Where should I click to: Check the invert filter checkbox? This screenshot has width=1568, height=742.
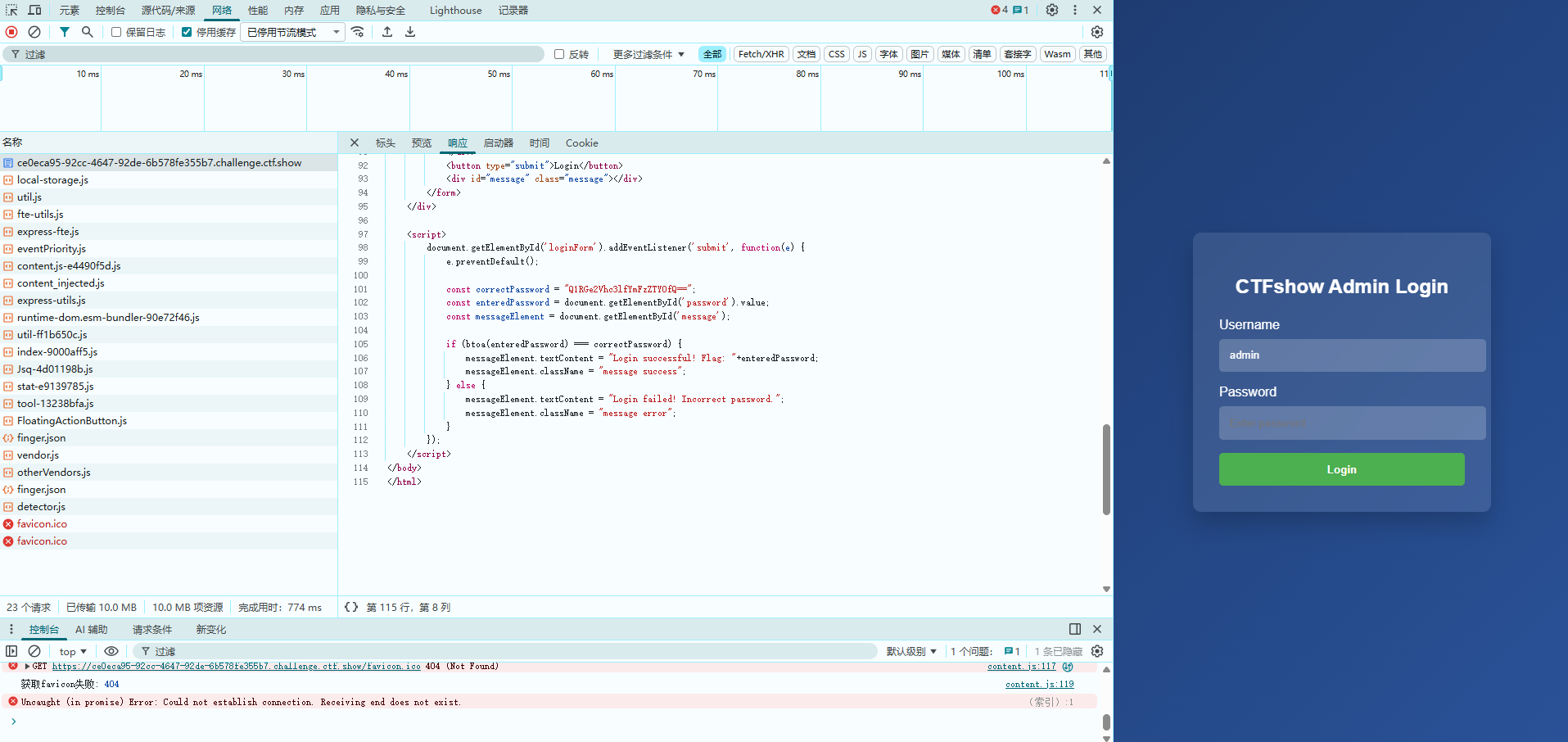click(x=559, y=54)
